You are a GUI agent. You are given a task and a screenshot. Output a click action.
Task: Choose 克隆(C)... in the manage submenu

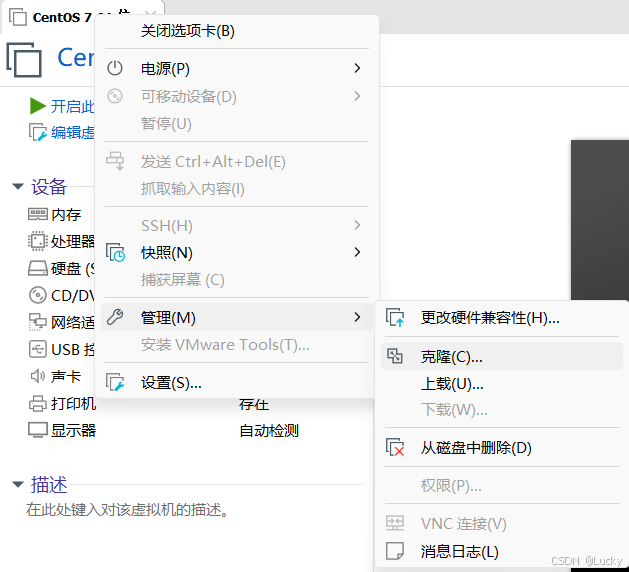pos(501,356)
